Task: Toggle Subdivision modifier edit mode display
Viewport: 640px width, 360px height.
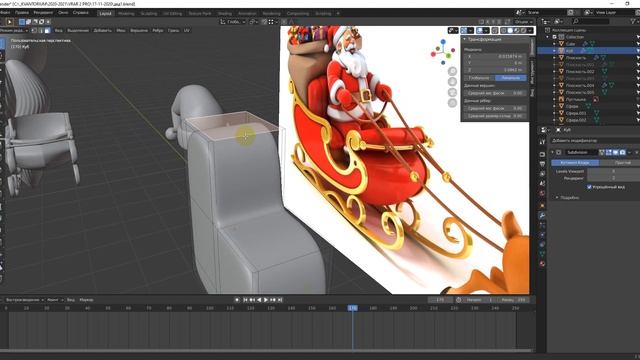Action: pos(609,152)
